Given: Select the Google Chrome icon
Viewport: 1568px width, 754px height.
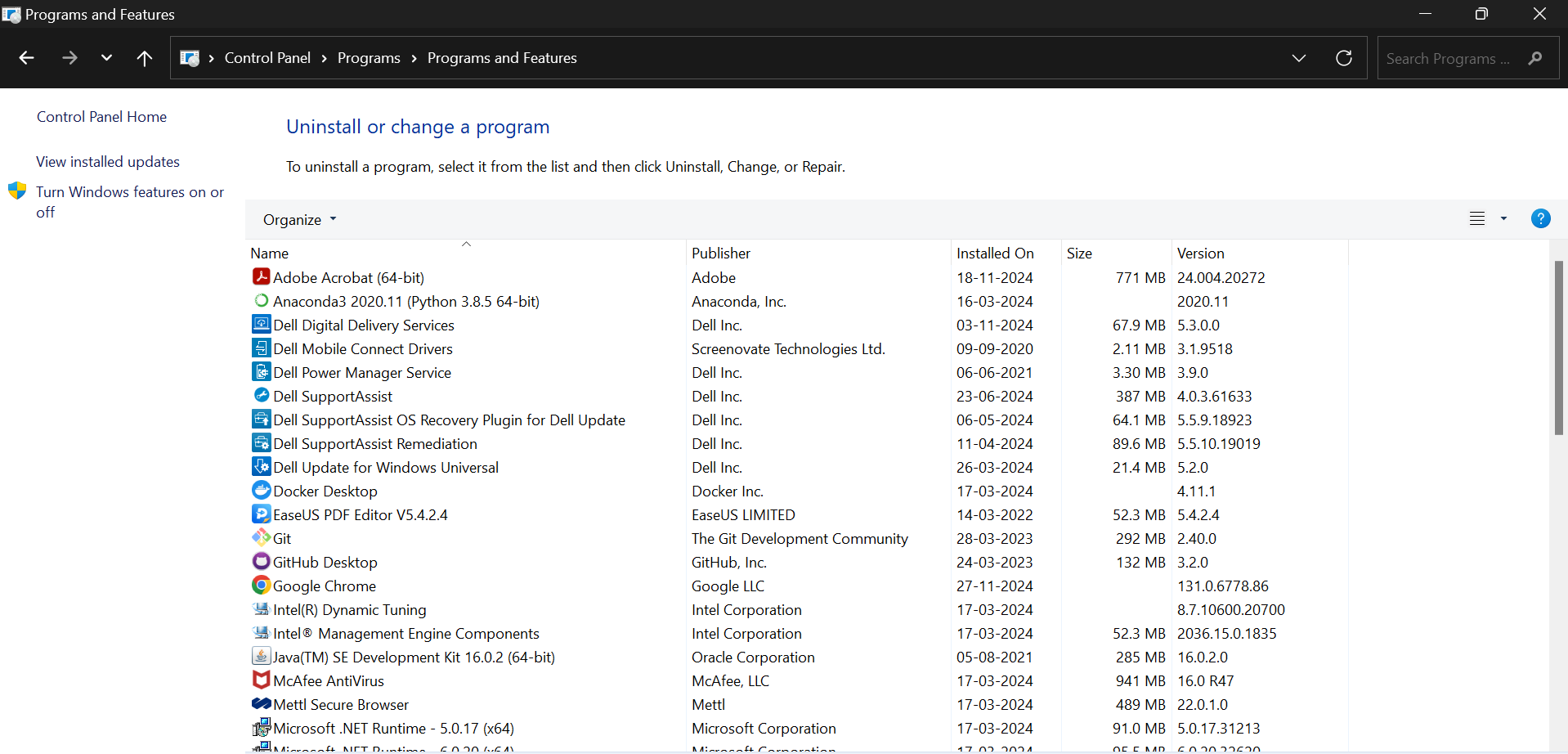Looking at the screenshot, I should pos(261,586).
